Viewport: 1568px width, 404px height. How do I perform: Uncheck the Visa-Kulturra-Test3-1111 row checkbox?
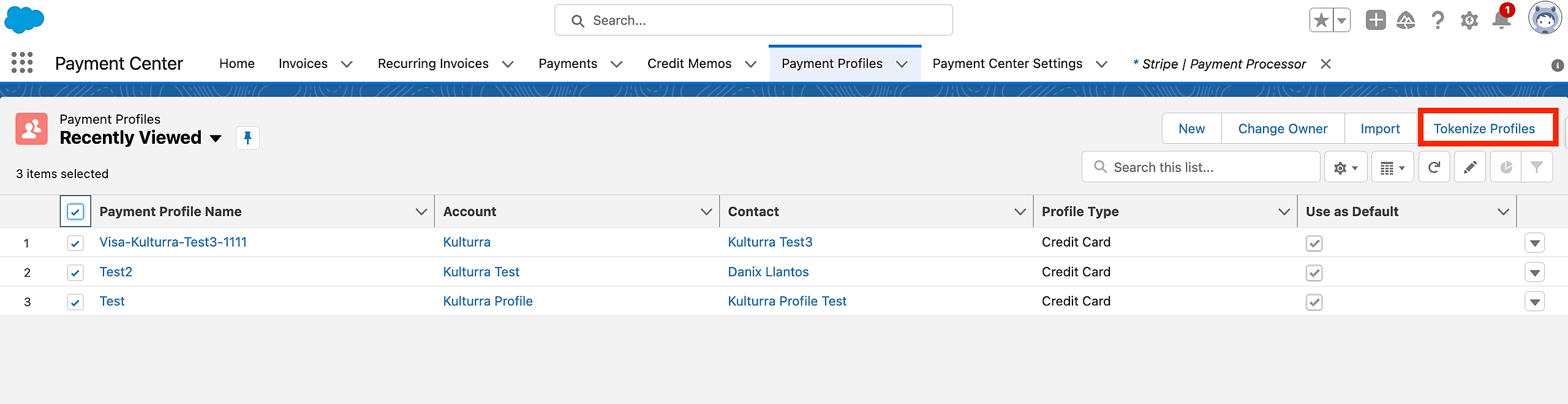pos(75,243)
